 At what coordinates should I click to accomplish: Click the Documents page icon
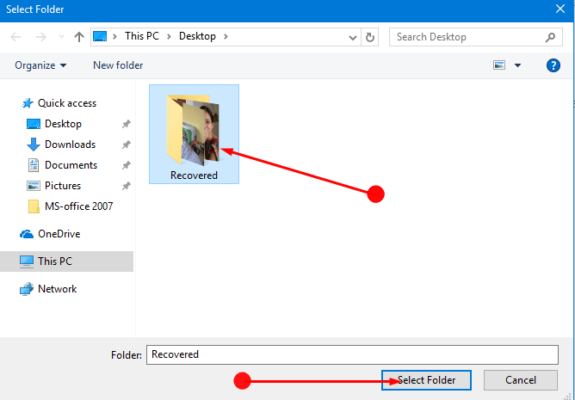point(33,165)
